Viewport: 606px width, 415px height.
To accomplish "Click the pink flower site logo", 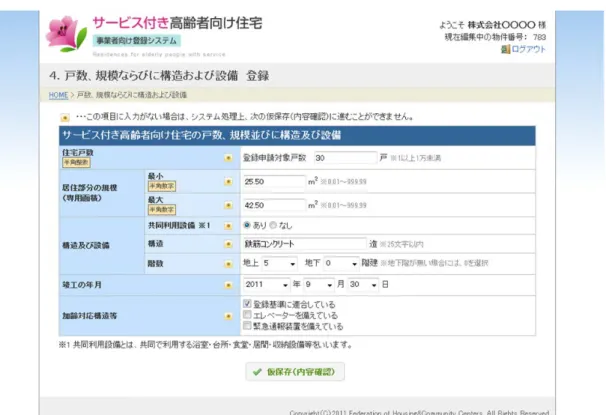I will tap(66, 34).
